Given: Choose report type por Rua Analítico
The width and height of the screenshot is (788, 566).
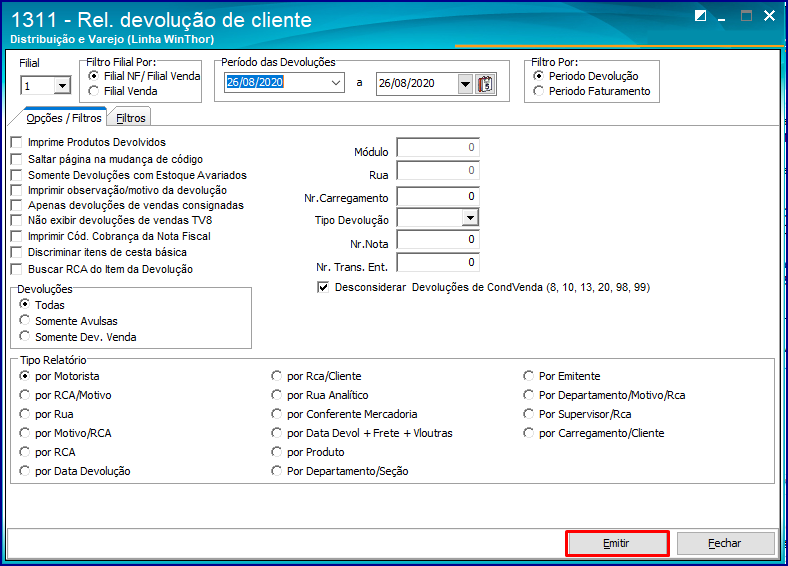Looking at the screenshot, I should (x=276, y=395).
